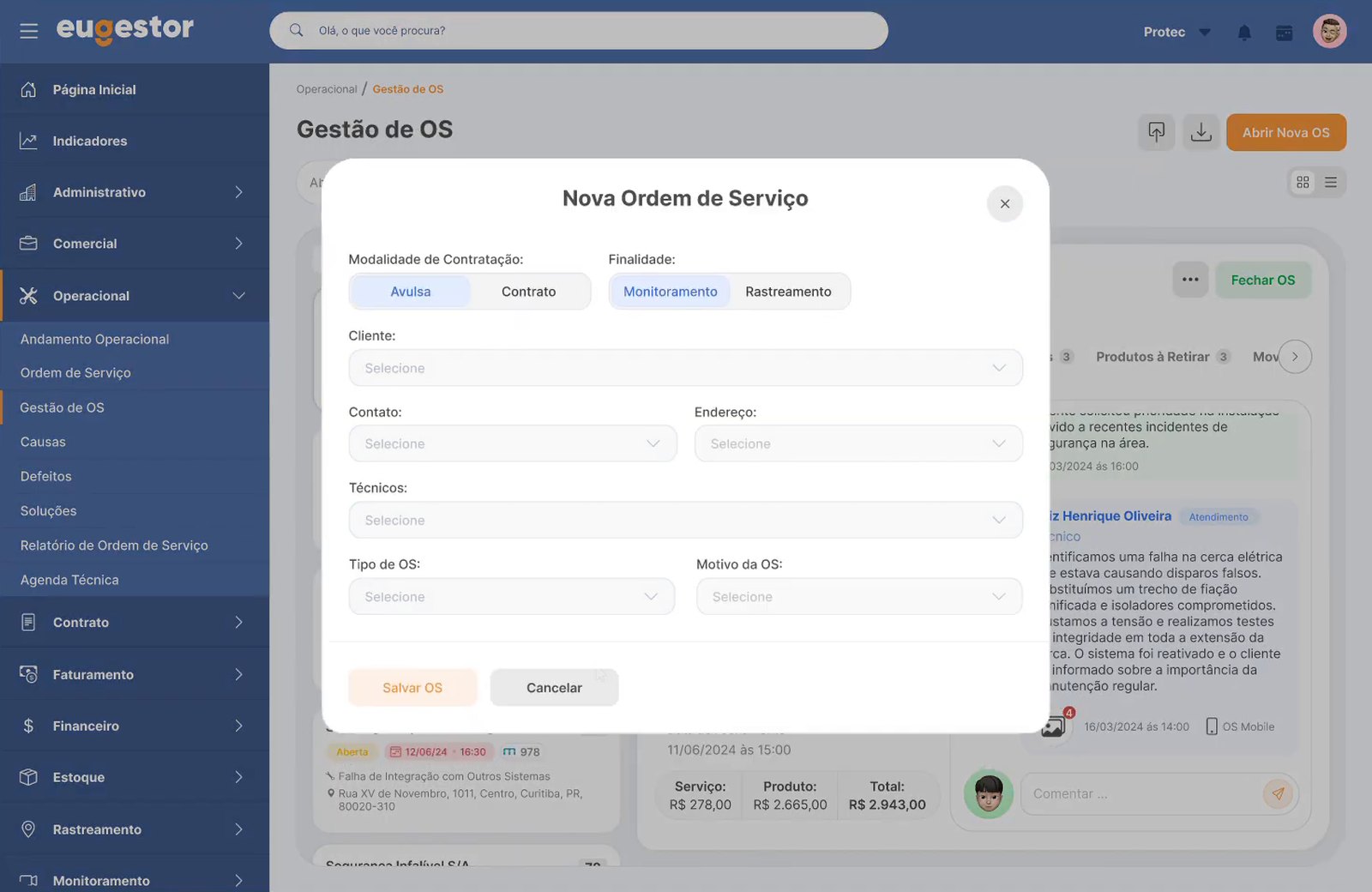The width and height of the screenshot is (1372, 892).
Task: Choose Rastreamento as Finalidade
Action: click(788, 292)
